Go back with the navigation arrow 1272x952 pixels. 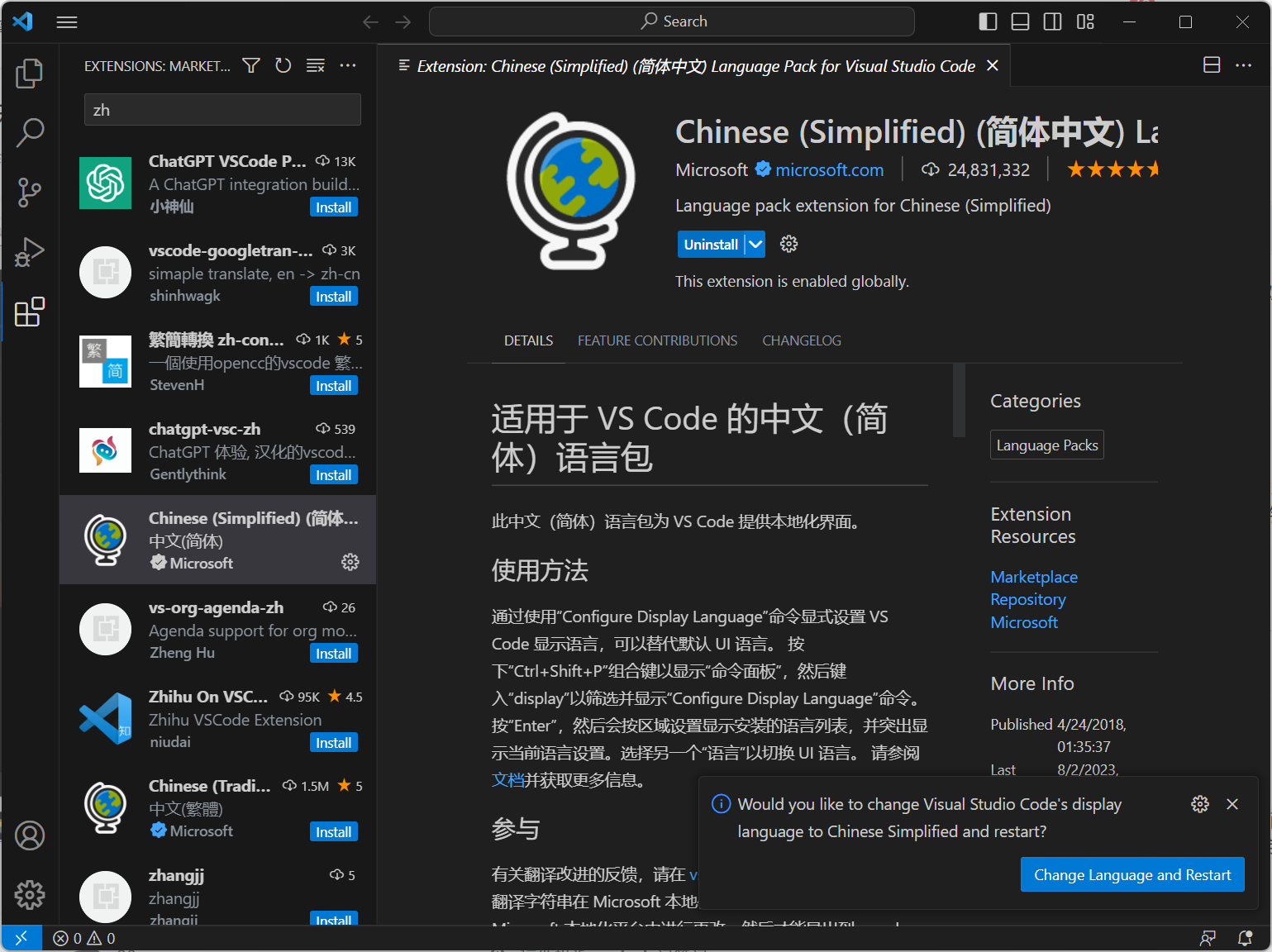tap(371, 22)
